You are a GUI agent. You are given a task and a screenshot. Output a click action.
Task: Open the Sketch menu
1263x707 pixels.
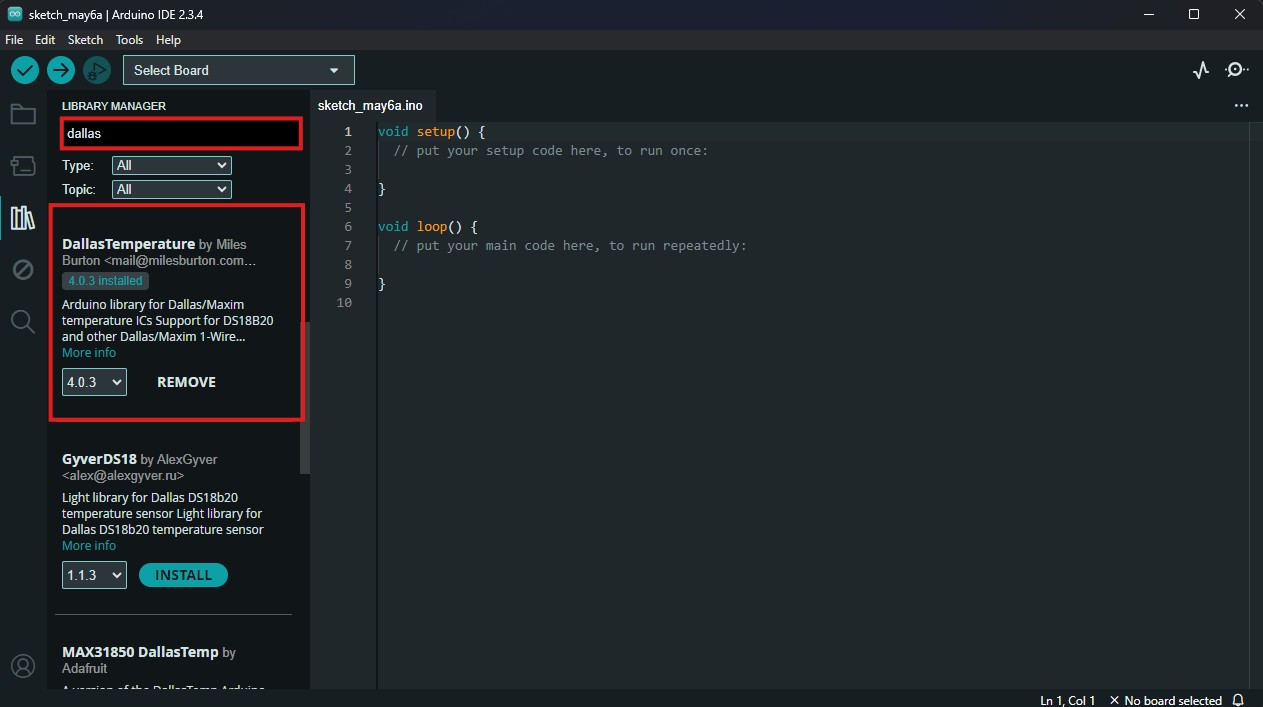85,40
